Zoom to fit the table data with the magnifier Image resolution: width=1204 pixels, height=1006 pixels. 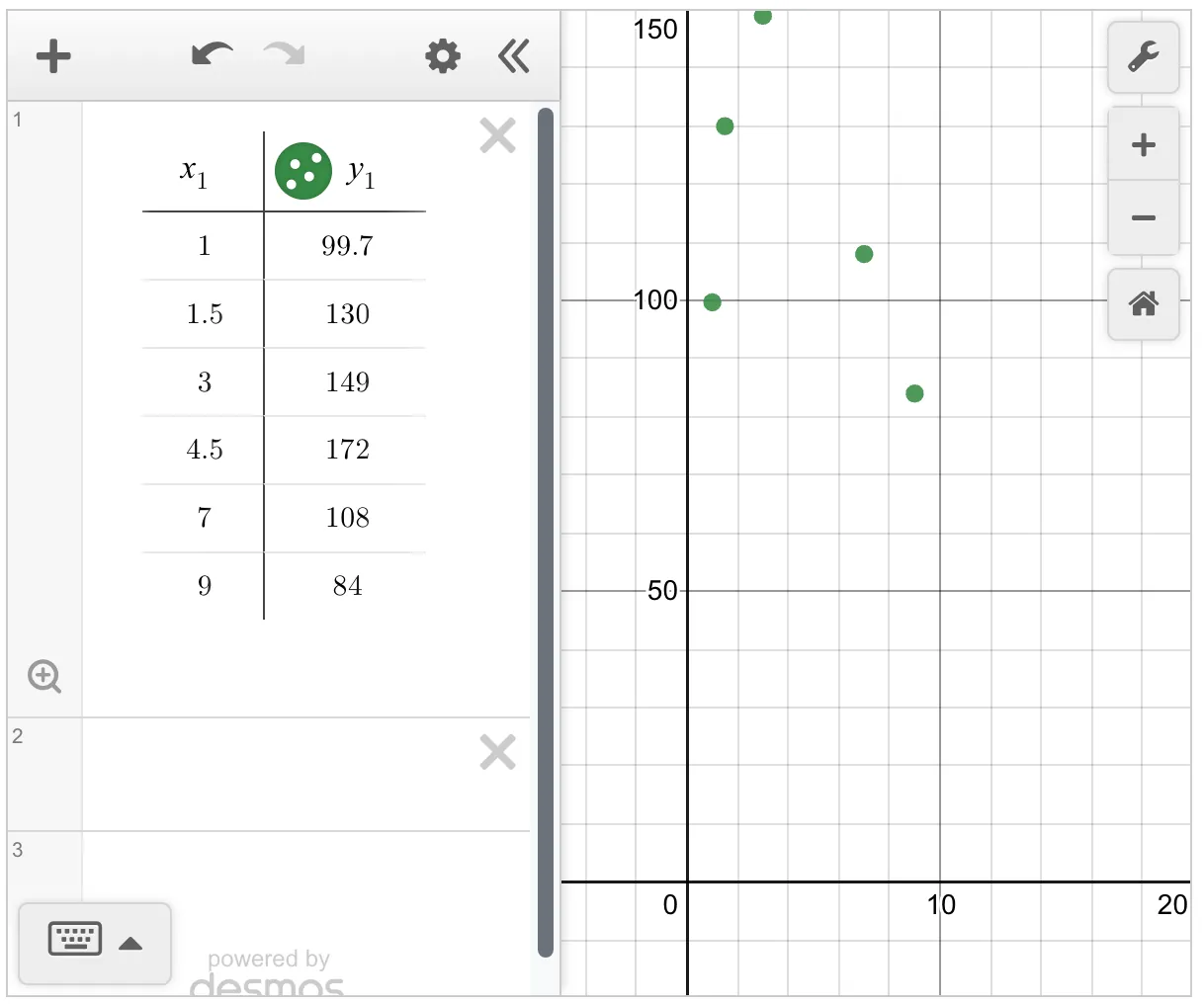pyautogui.click(x=44, y=677)
